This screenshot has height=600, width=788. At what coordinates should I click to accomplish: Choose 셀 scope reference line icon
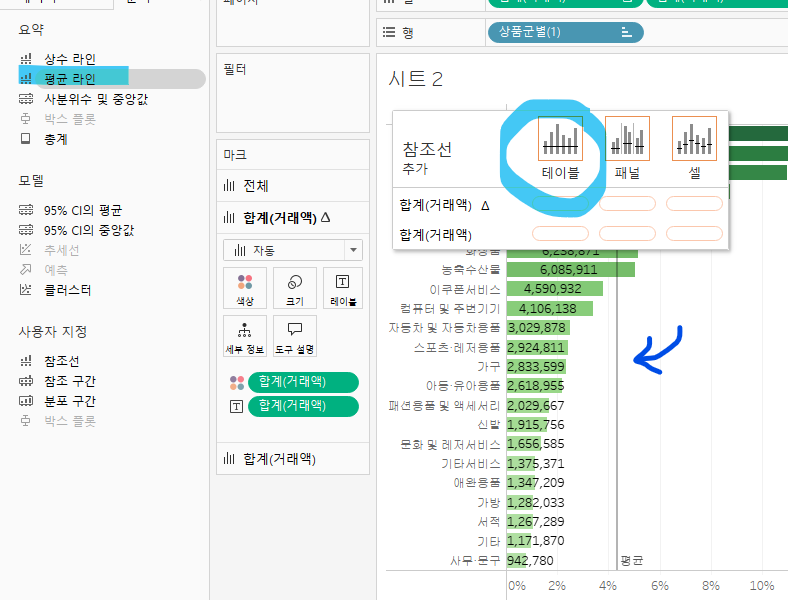pyautogui.click(x=694, y=139)
